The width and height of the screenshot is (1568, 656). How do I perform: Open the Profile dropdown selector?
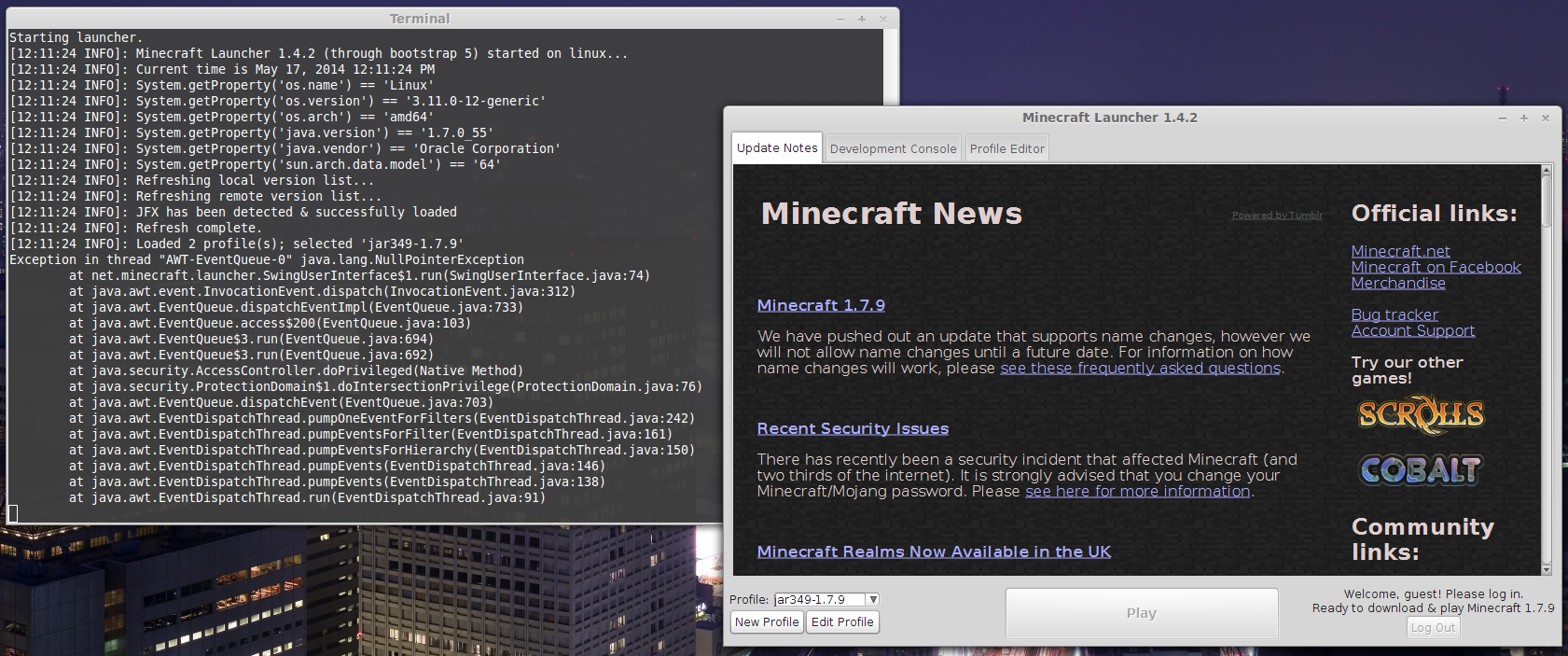point(872,600)
